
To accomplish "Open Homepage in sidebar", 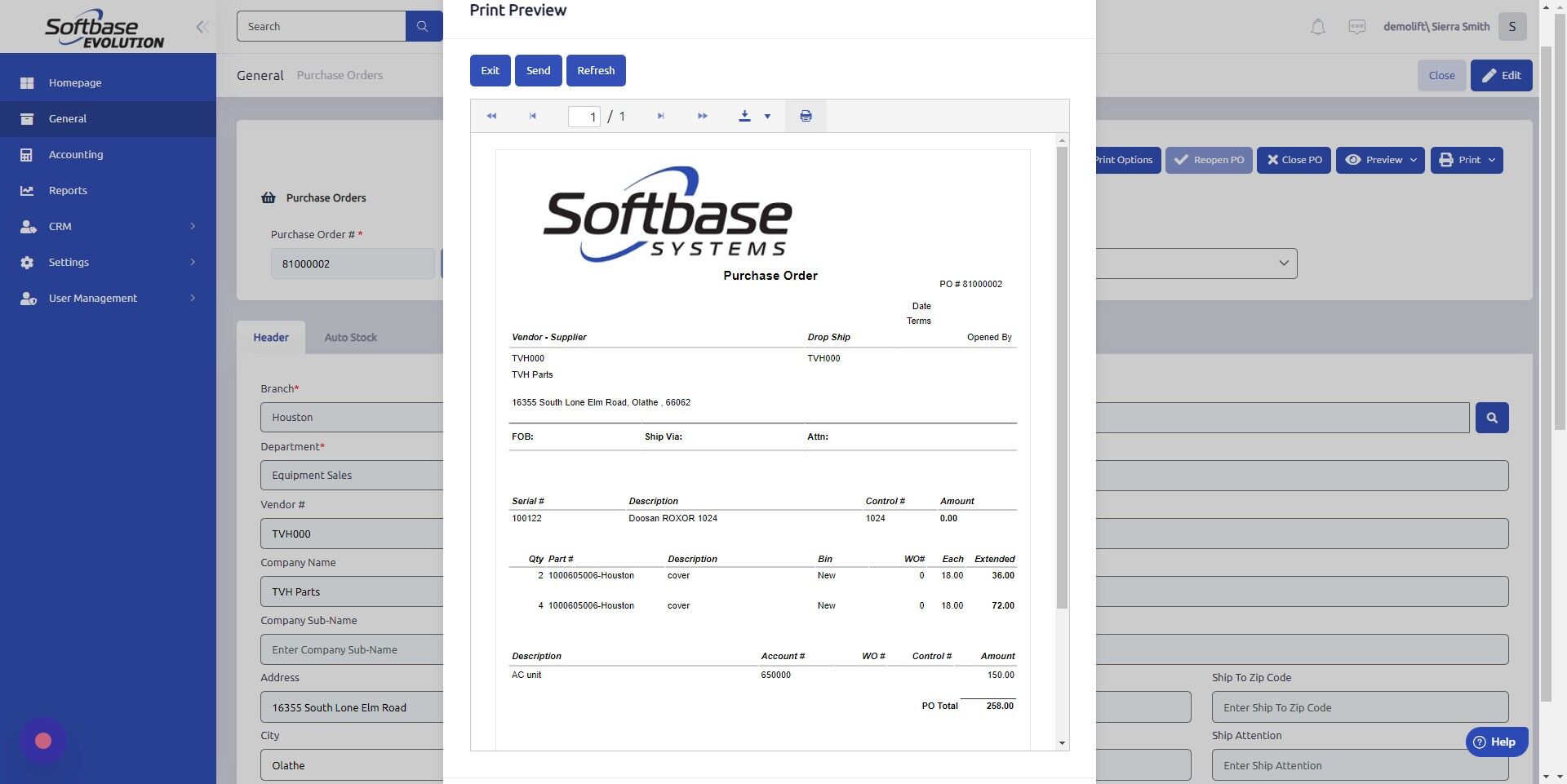I will pyautogui.click(x=108, y=82).
